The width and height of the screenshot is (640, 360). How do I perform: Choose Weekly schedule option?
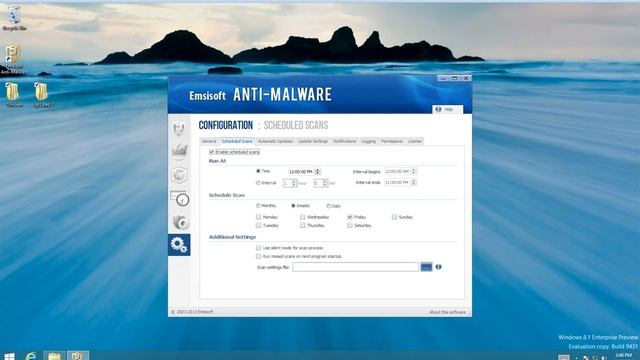tap(293, 206)
